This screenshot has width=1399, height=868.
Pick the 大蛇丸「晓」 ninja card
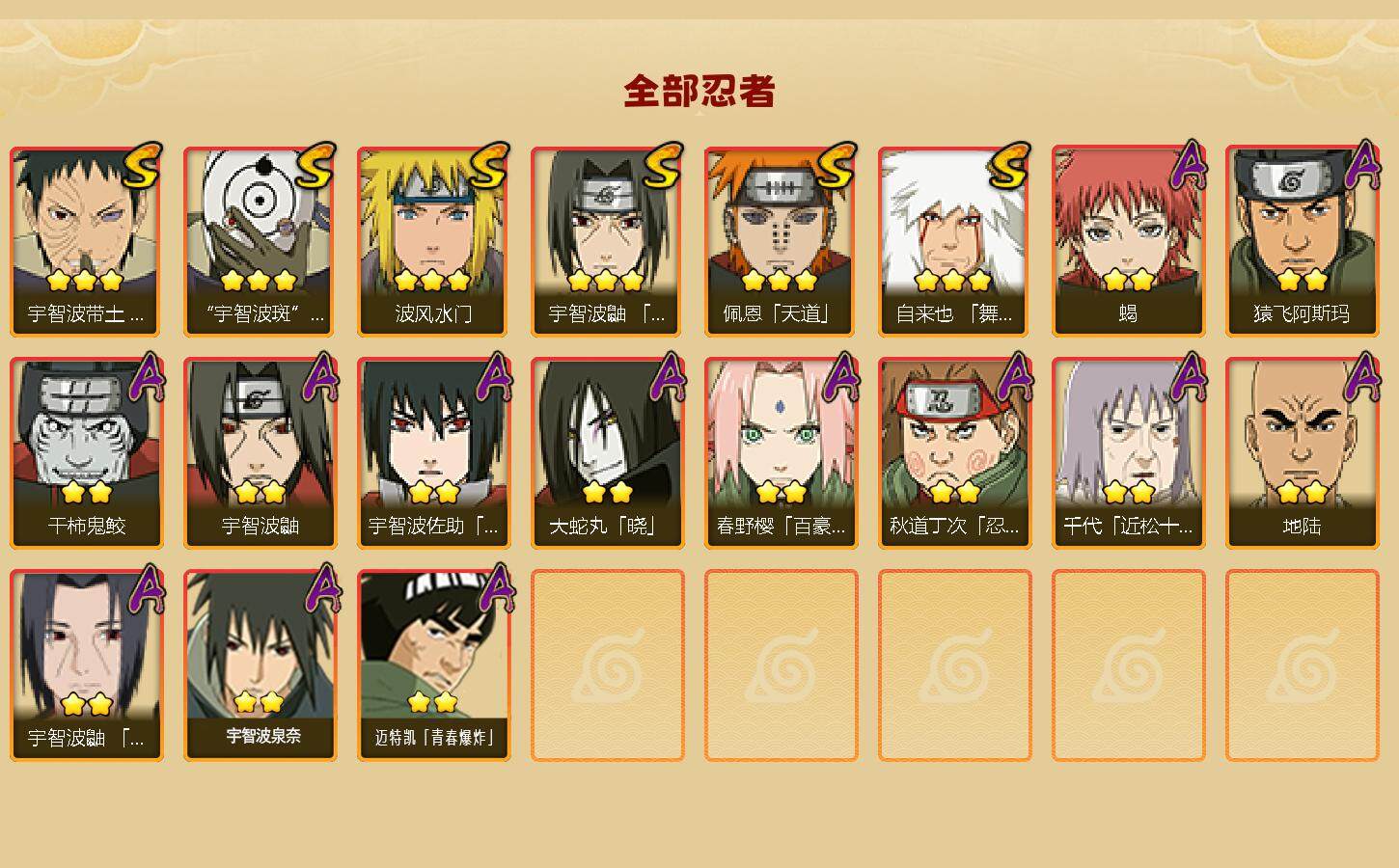(608, 453)
